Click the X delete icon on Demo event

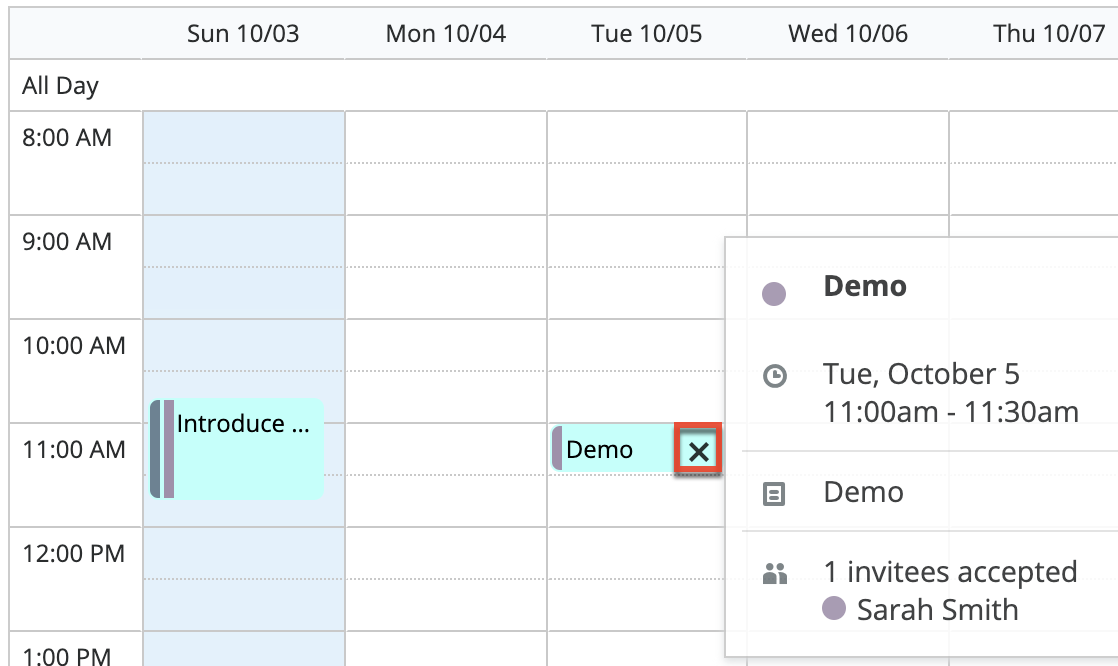click(698, 451)
